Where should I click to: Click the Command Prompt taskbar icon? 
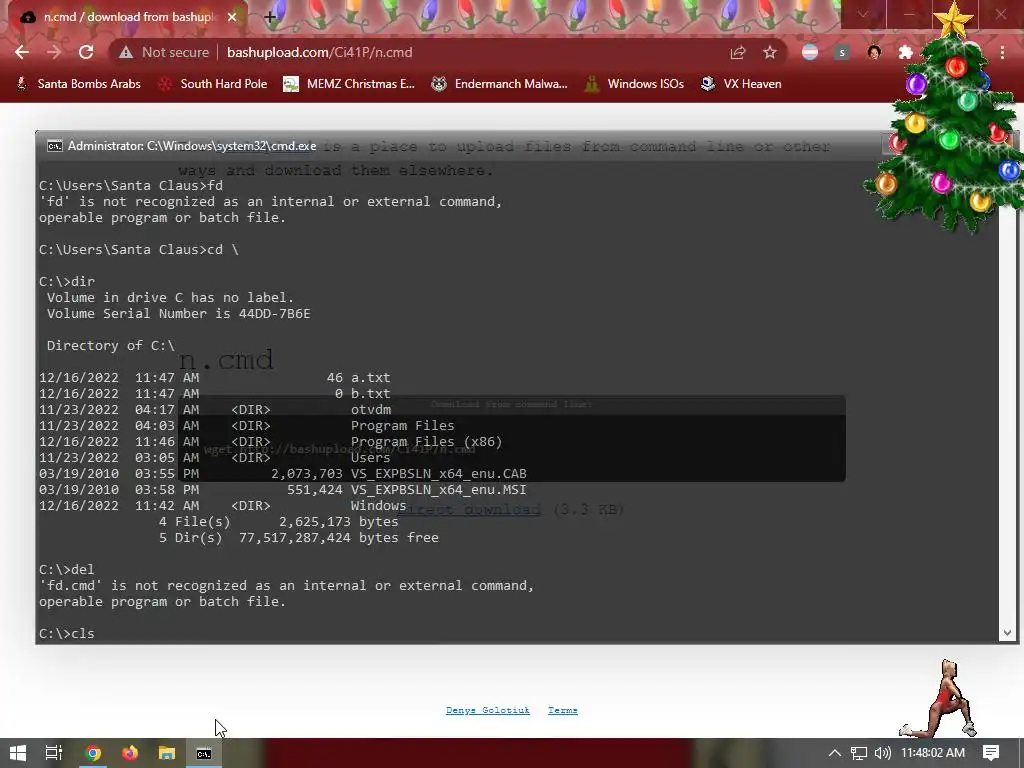coord(204,753)
